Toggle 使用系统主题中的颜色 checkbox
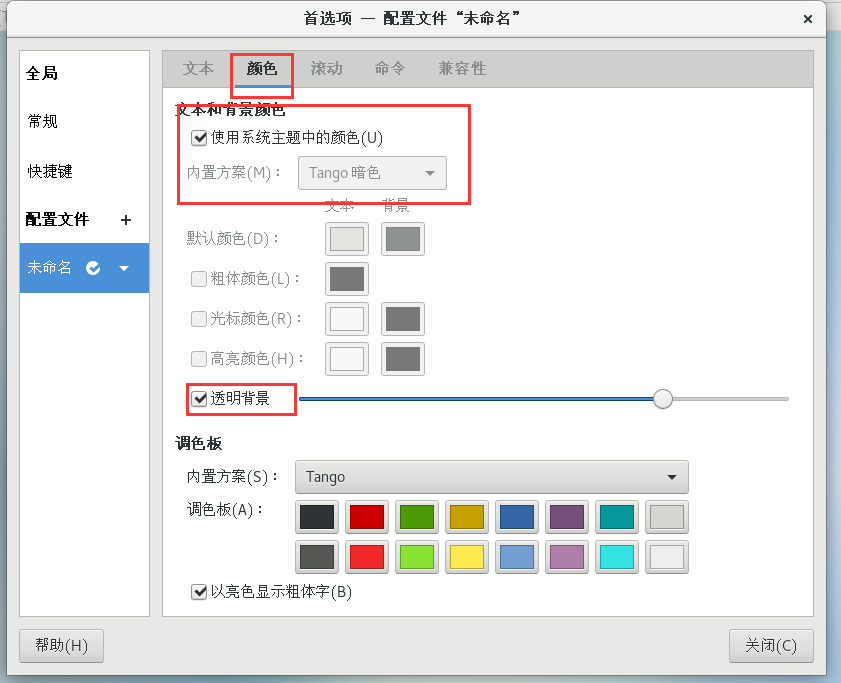The width and height of the screenshot is (841, 683). (199, 138)
